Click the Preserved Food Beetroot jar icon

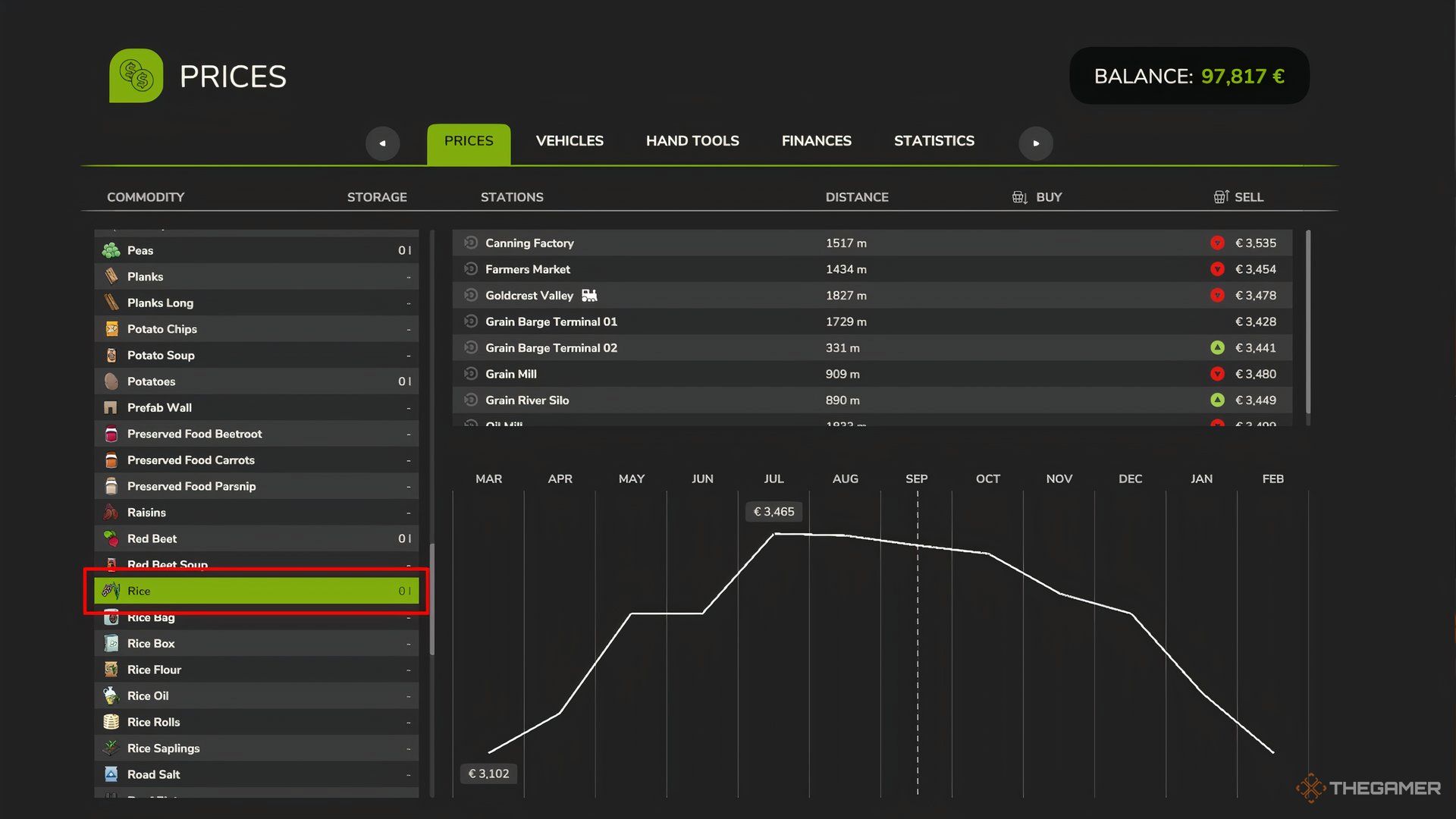(111, 434)
